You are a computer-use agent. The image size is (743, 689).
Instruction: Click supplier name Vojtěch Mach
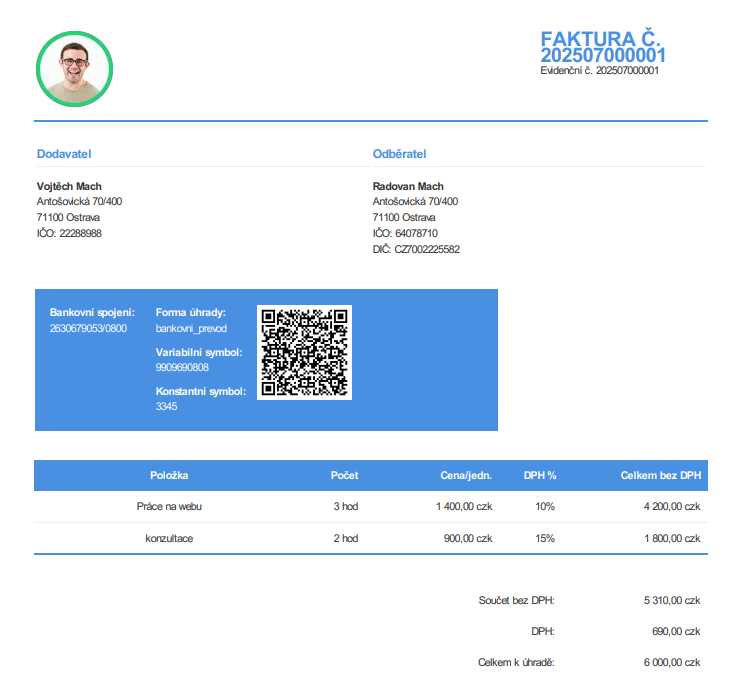coord(69,186)
